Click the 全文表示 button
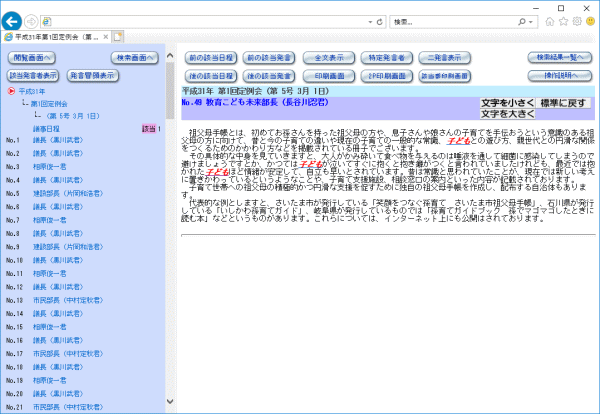600x414 pixels. 329,58
